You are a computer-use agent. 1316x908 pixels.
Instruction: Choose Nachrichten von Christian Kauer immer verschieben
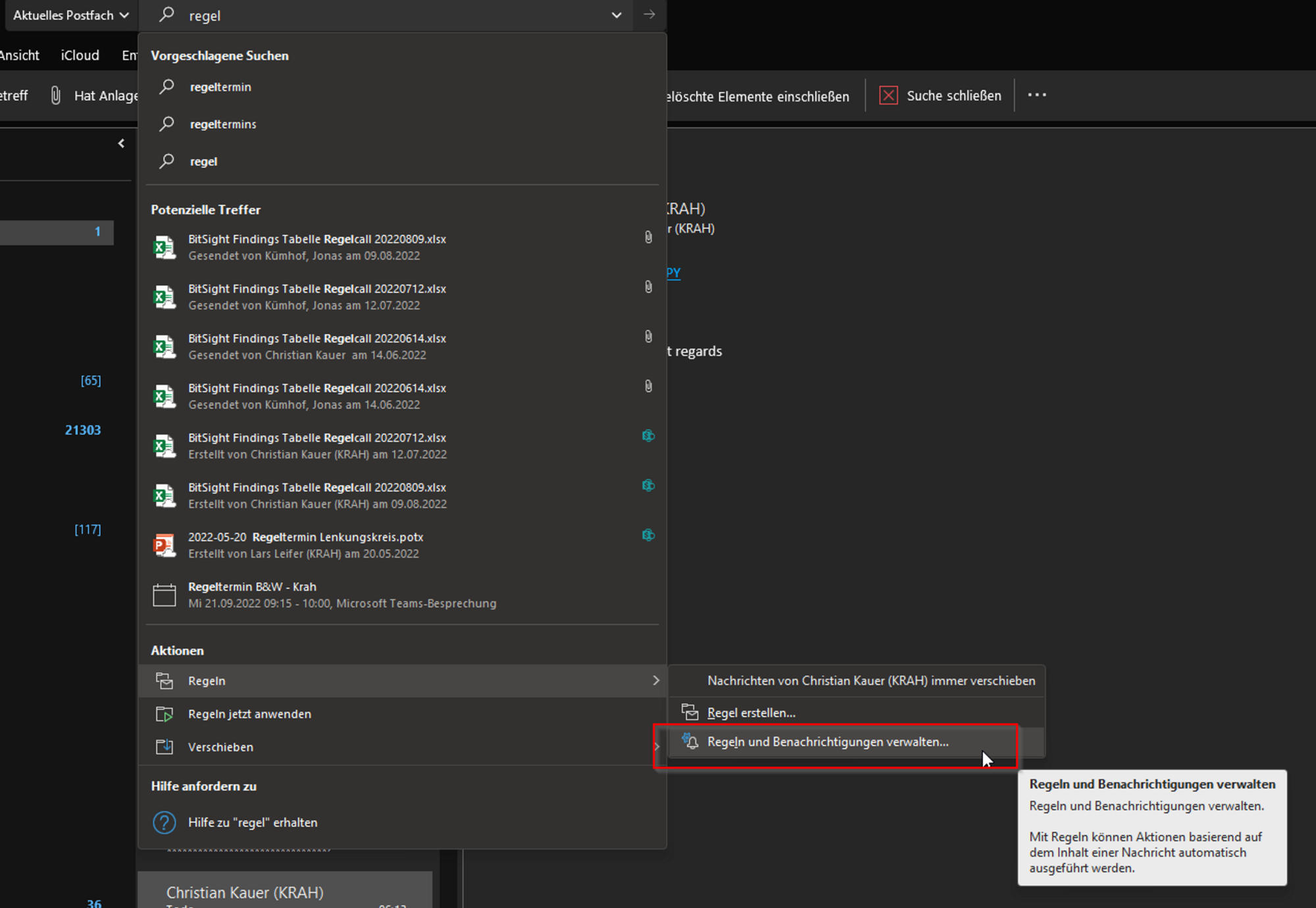coord(857,681)
